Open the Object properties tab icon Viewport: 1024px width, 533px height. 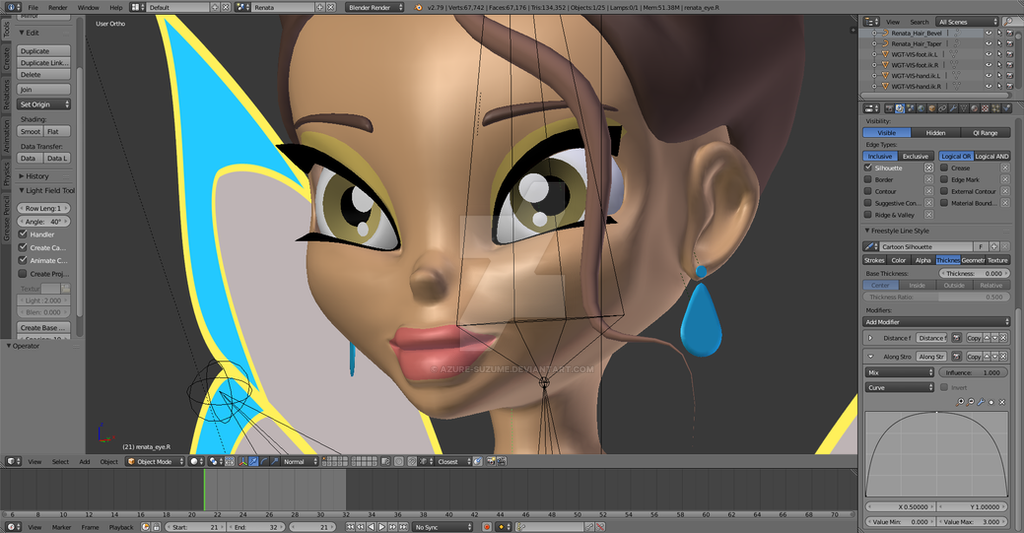pos(932,108)
